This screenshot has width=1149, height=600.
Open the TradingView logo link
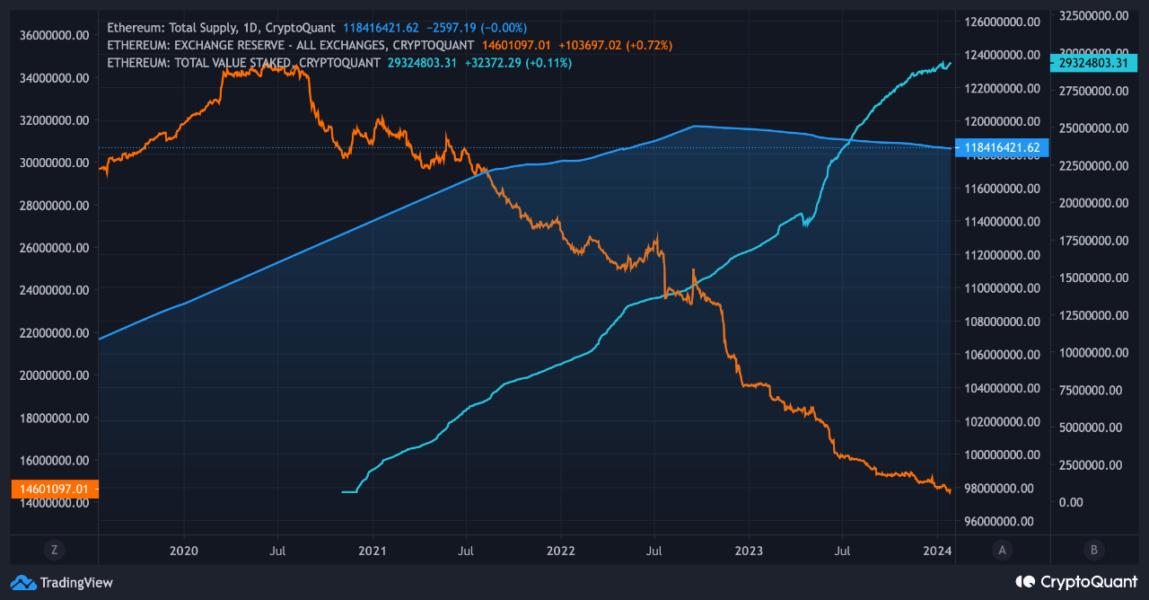(62, 582)
